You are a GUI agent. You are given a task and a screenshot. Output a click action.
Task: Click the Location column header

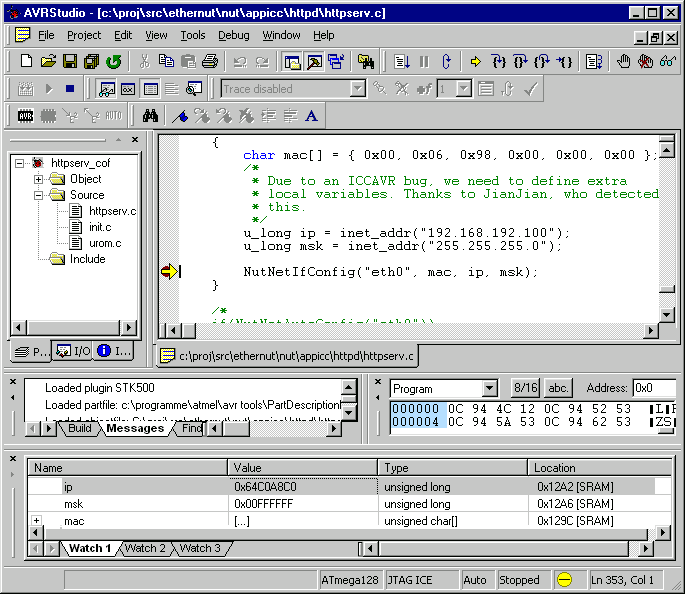coord(599,468)
